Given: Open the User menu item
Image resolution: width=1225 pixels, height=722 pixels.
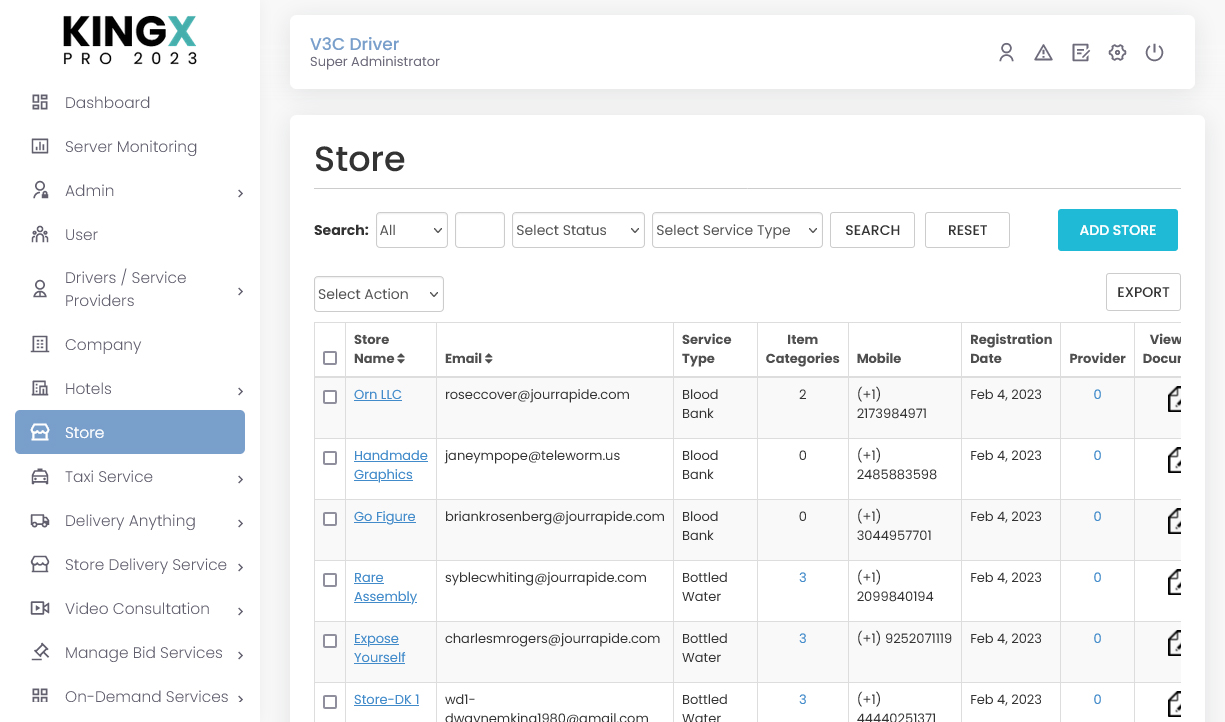Looking at the screenshot, I should click(81, 234).
